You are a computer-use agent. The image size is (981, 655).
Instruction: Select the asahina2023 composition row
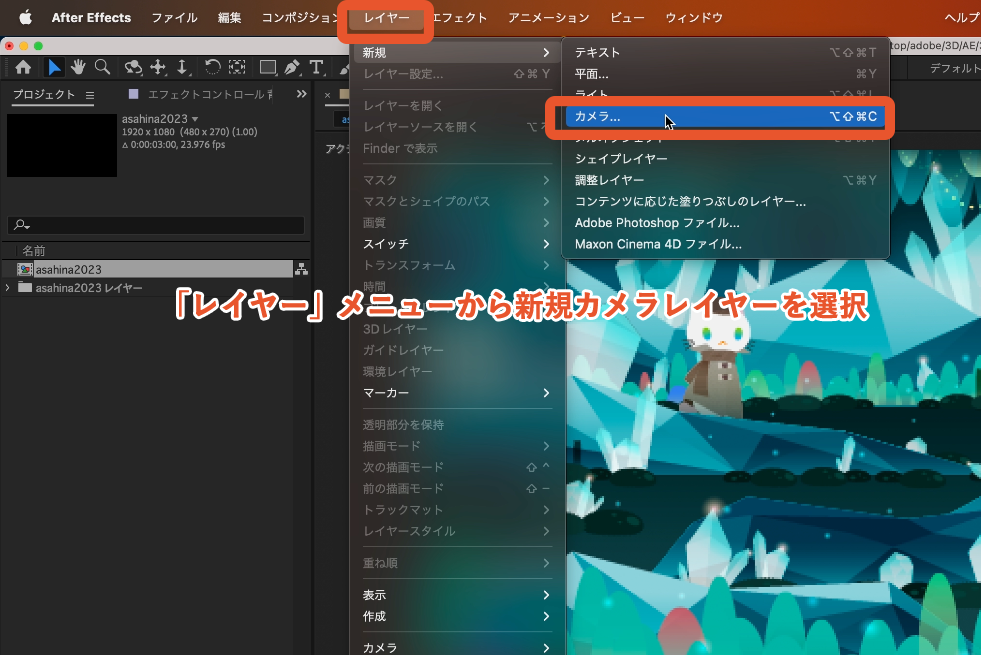[x=147, y=270]
